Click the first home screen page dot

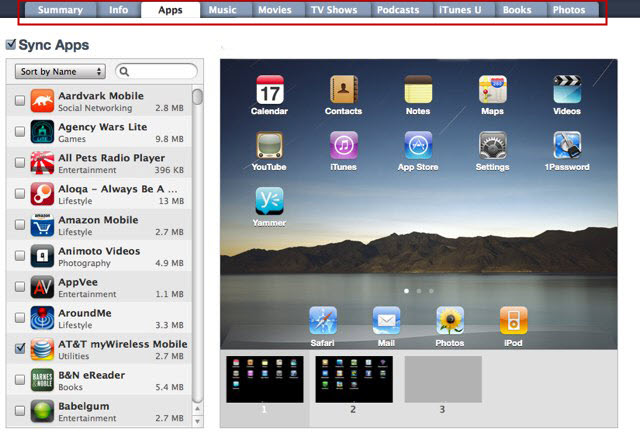(407, 291)
